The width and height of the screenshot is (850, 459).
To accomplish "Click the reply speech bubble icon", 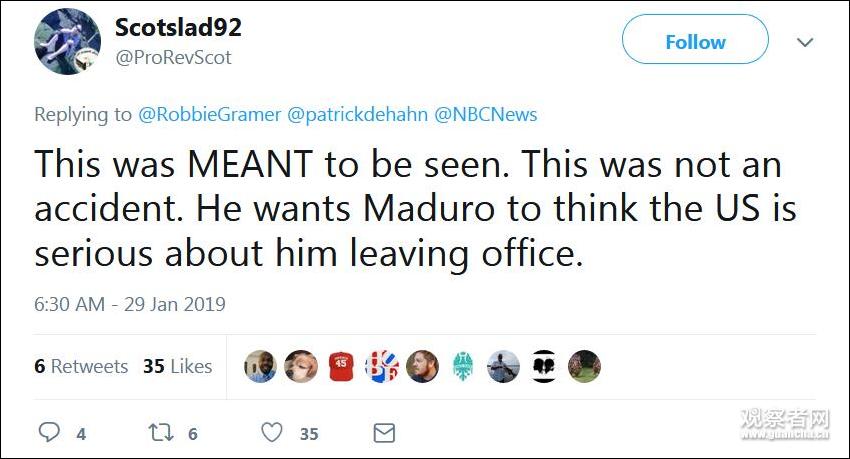I will (49, 432).
